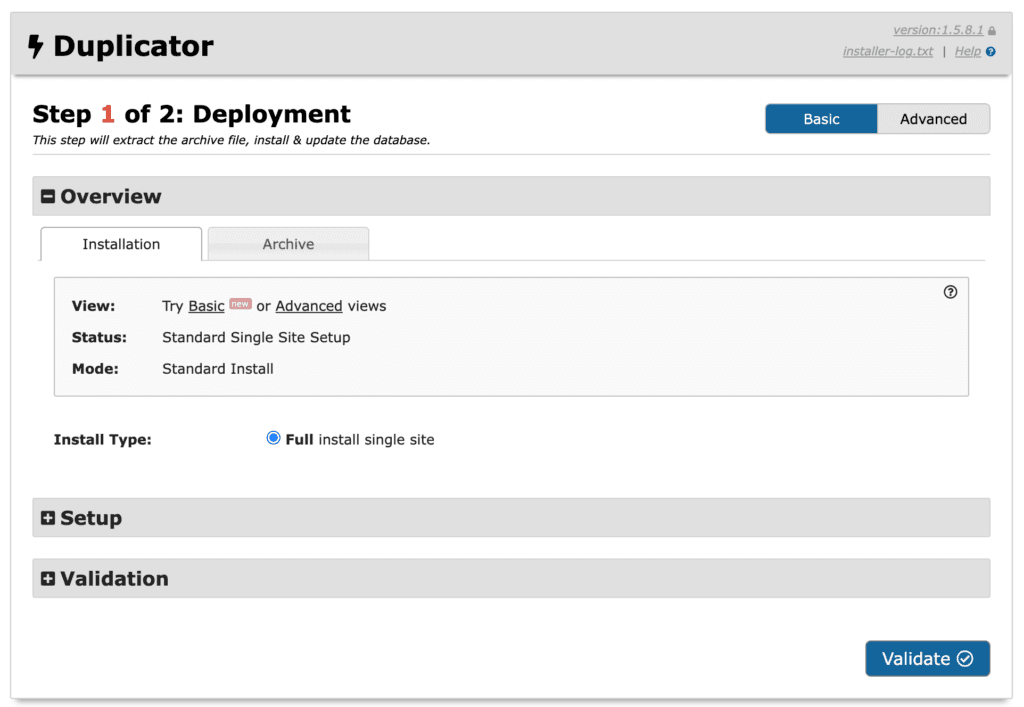1024x707 pixels.
Task: Select the Full install single site radio button
Action: coord(273,438)
